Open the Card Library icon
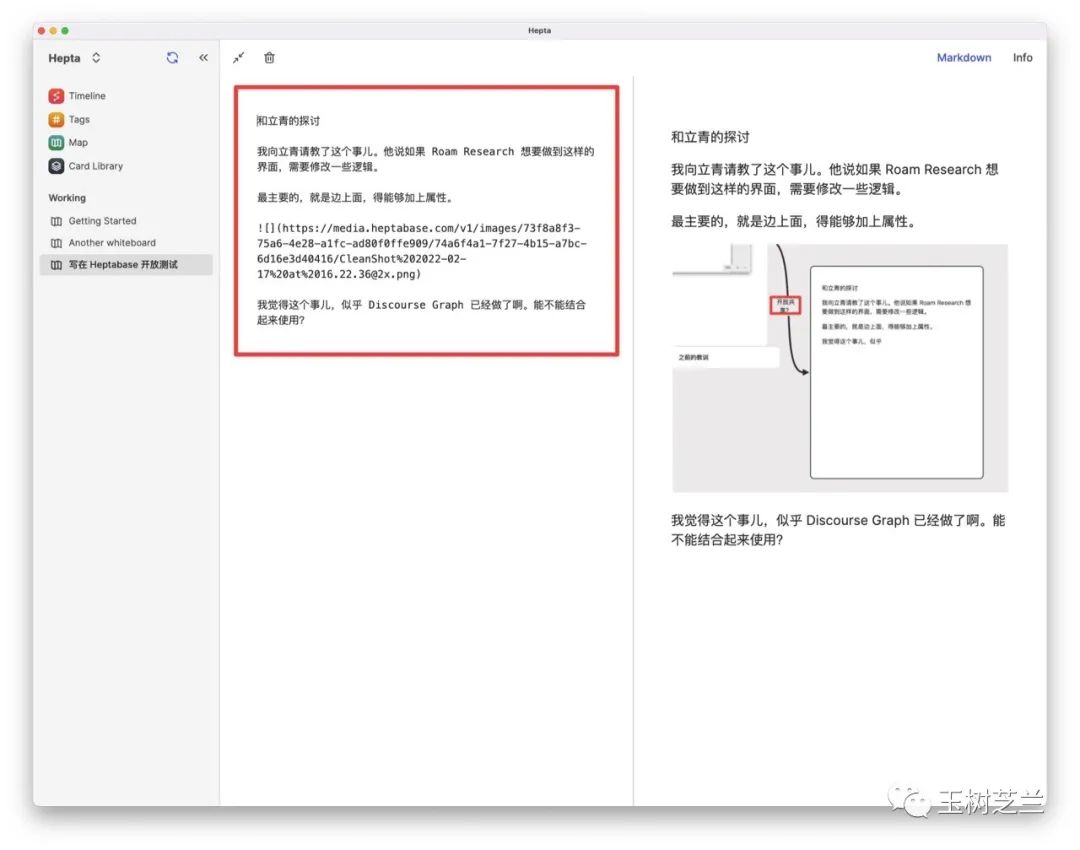The width and height of the screenshot is (1080, 850). pyautogui.click(x=56, y=166)
